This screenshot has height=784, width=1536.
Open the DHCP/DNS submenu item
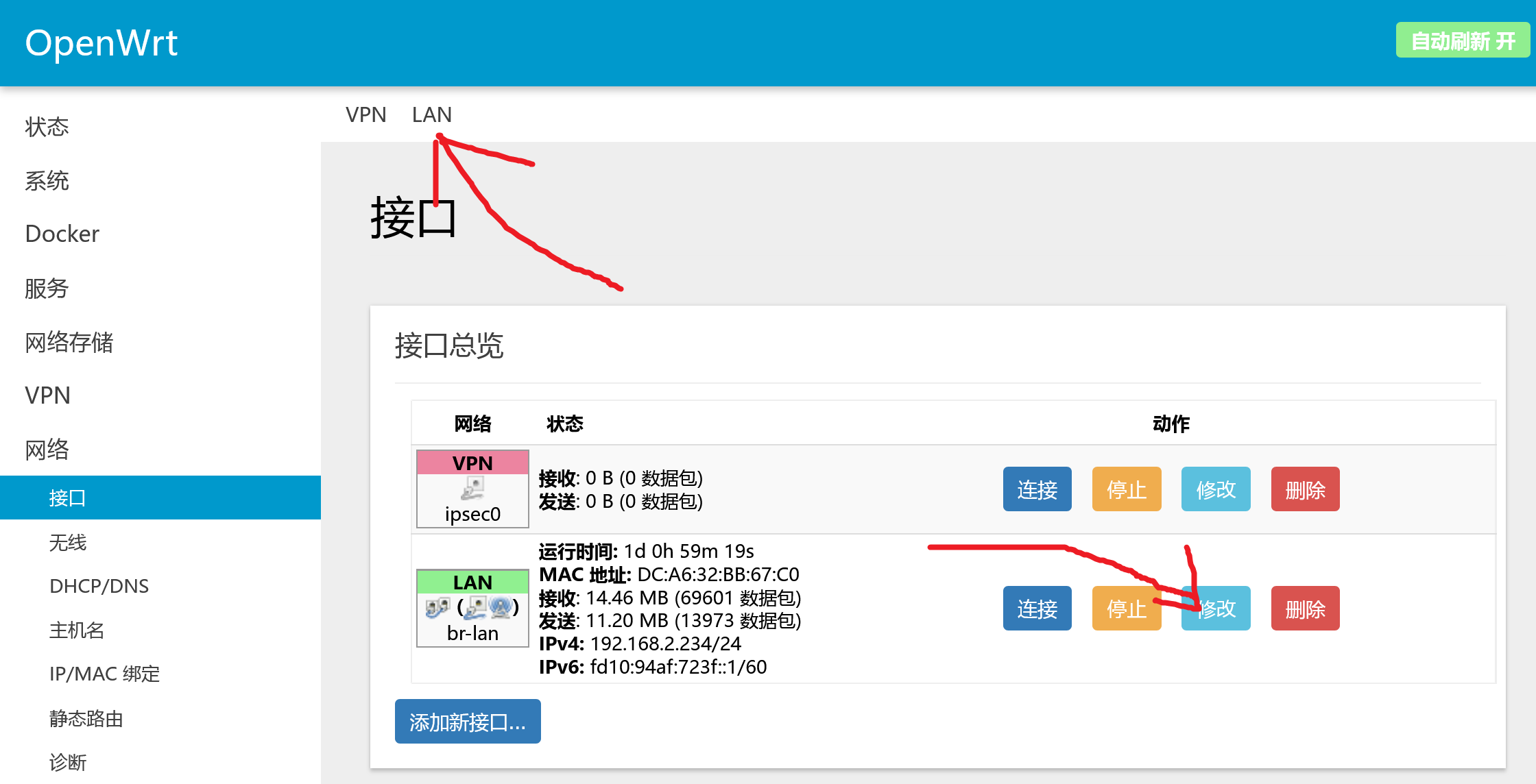click(x=99, y=586)
